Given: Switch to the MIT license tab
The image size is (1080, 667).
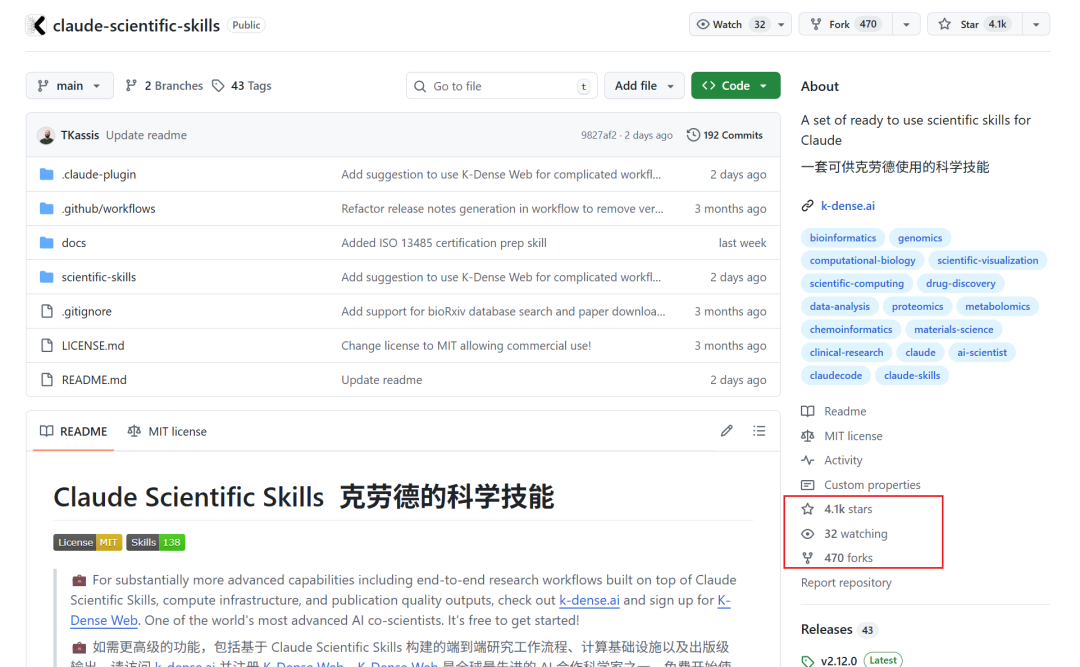Looking at the screenshot, I should coord(167,431).
